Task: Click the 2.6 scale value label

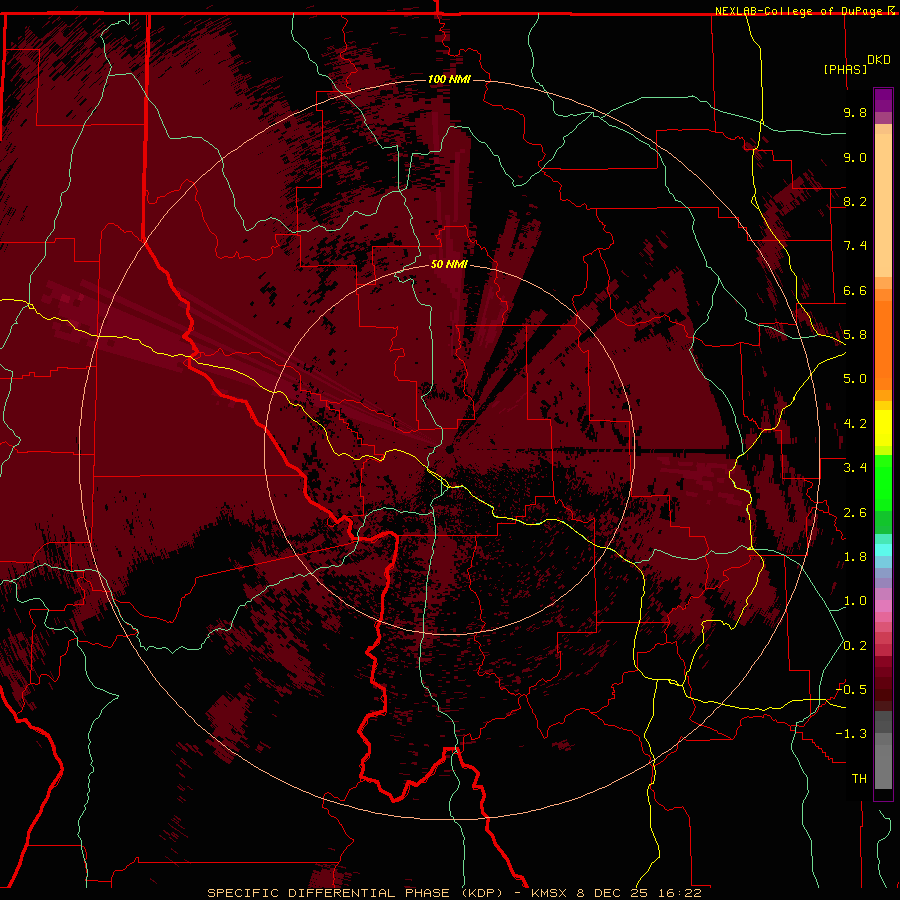Action: pyautogui.click(x=855, y=513)
